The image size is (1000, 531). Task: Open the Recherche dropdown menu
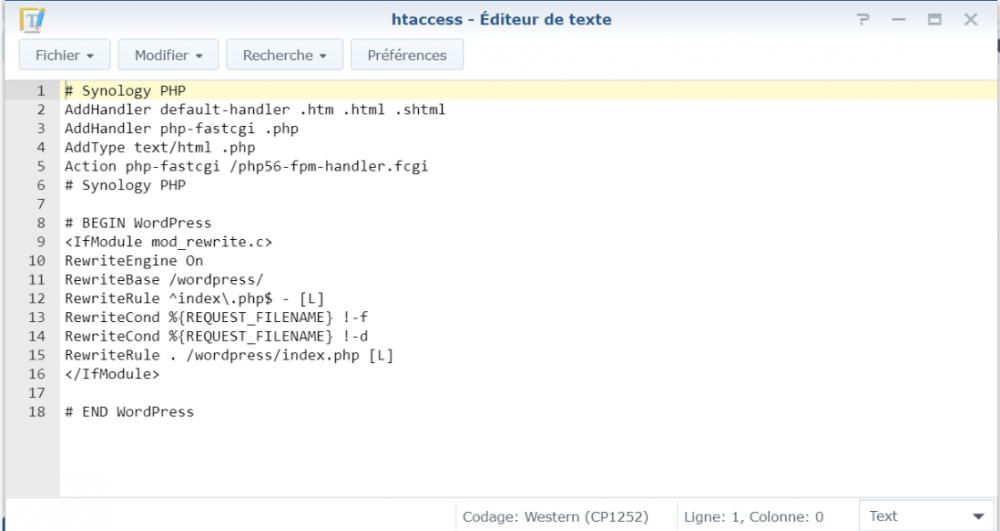tap(284, 55)
